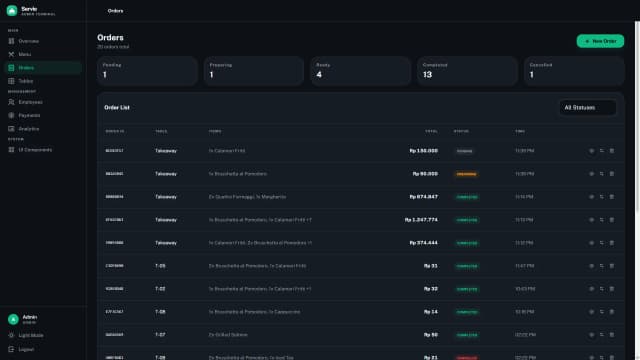Delete the Rp 150.000 order via the trash icon
This screenshot has height=360, width=640.
612,151
